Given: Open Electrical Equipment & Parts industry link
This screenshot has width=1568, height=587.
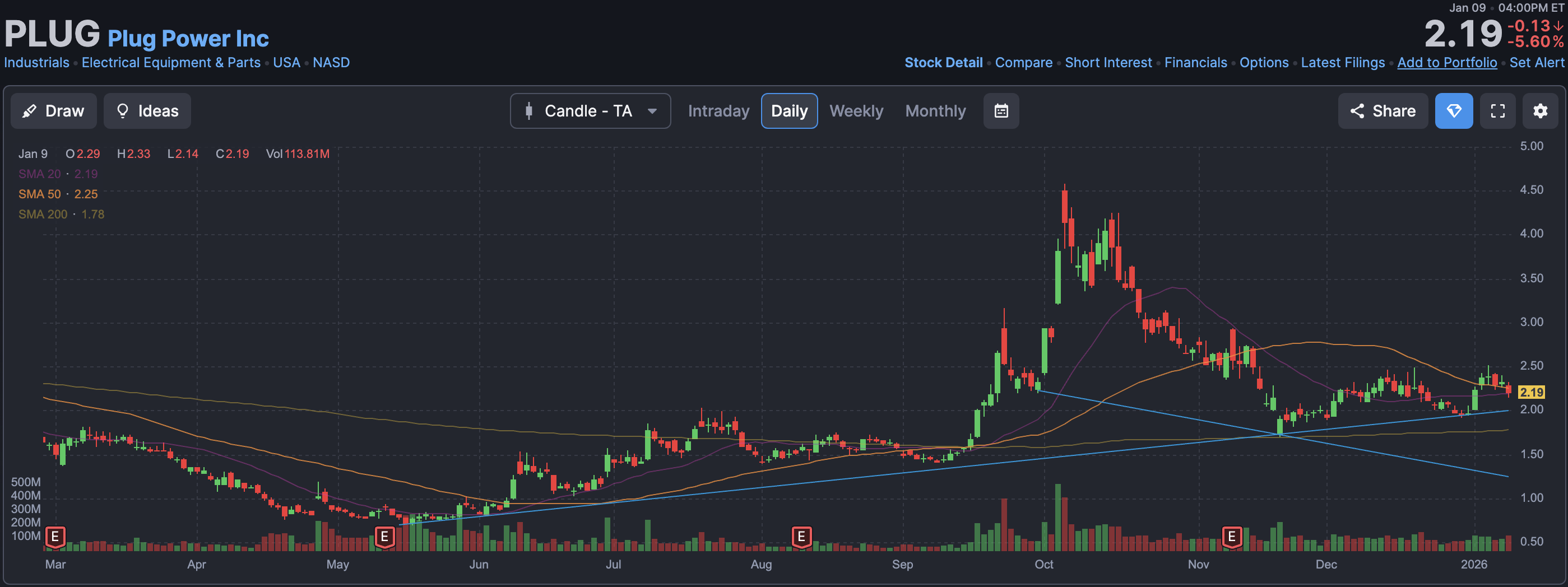Looking at the screenshot, I should (x=171, y=63).
